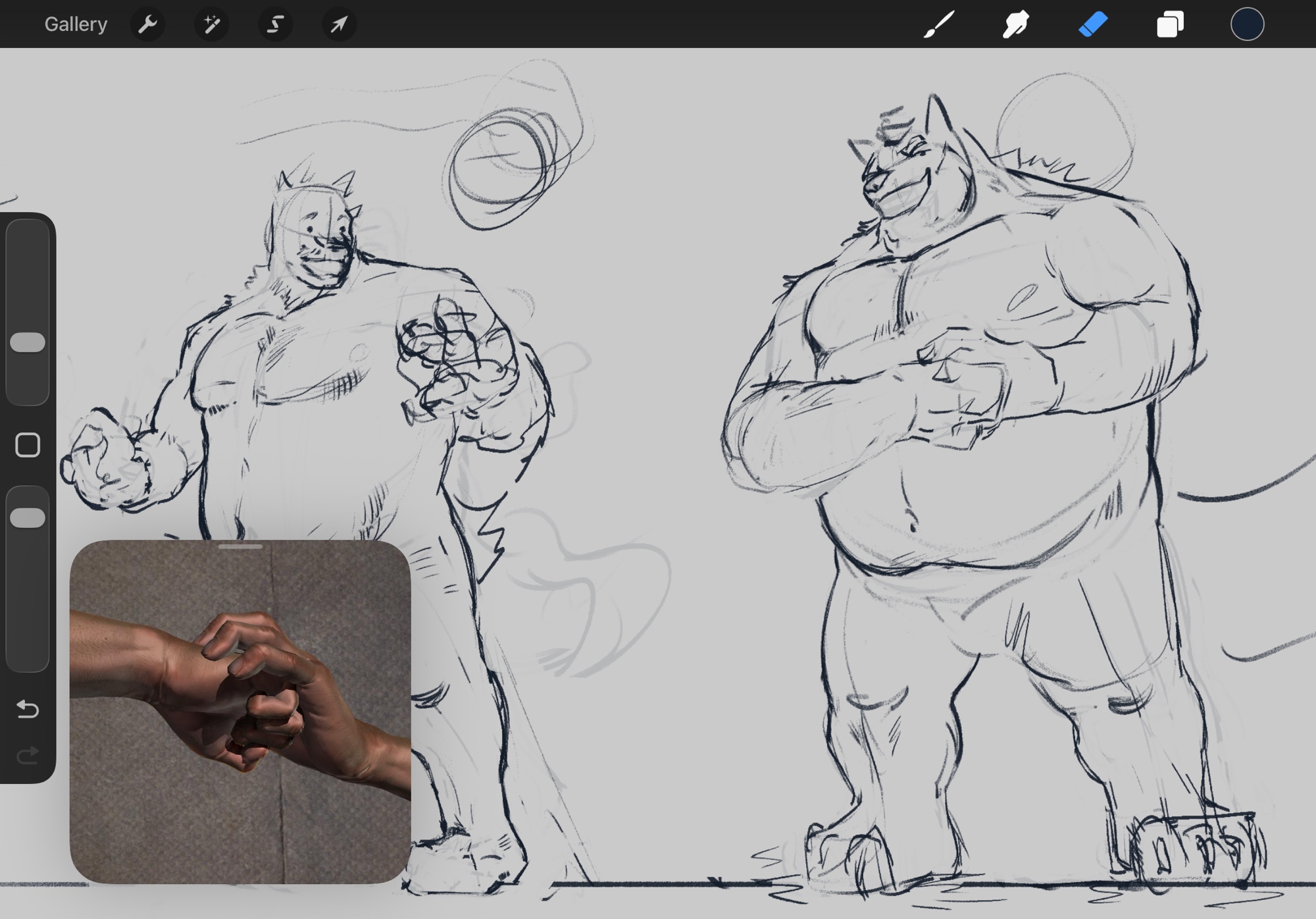The height and width of the screenshot is (919, 1316).
Task: Undo the last stroke
Action: 28,709
